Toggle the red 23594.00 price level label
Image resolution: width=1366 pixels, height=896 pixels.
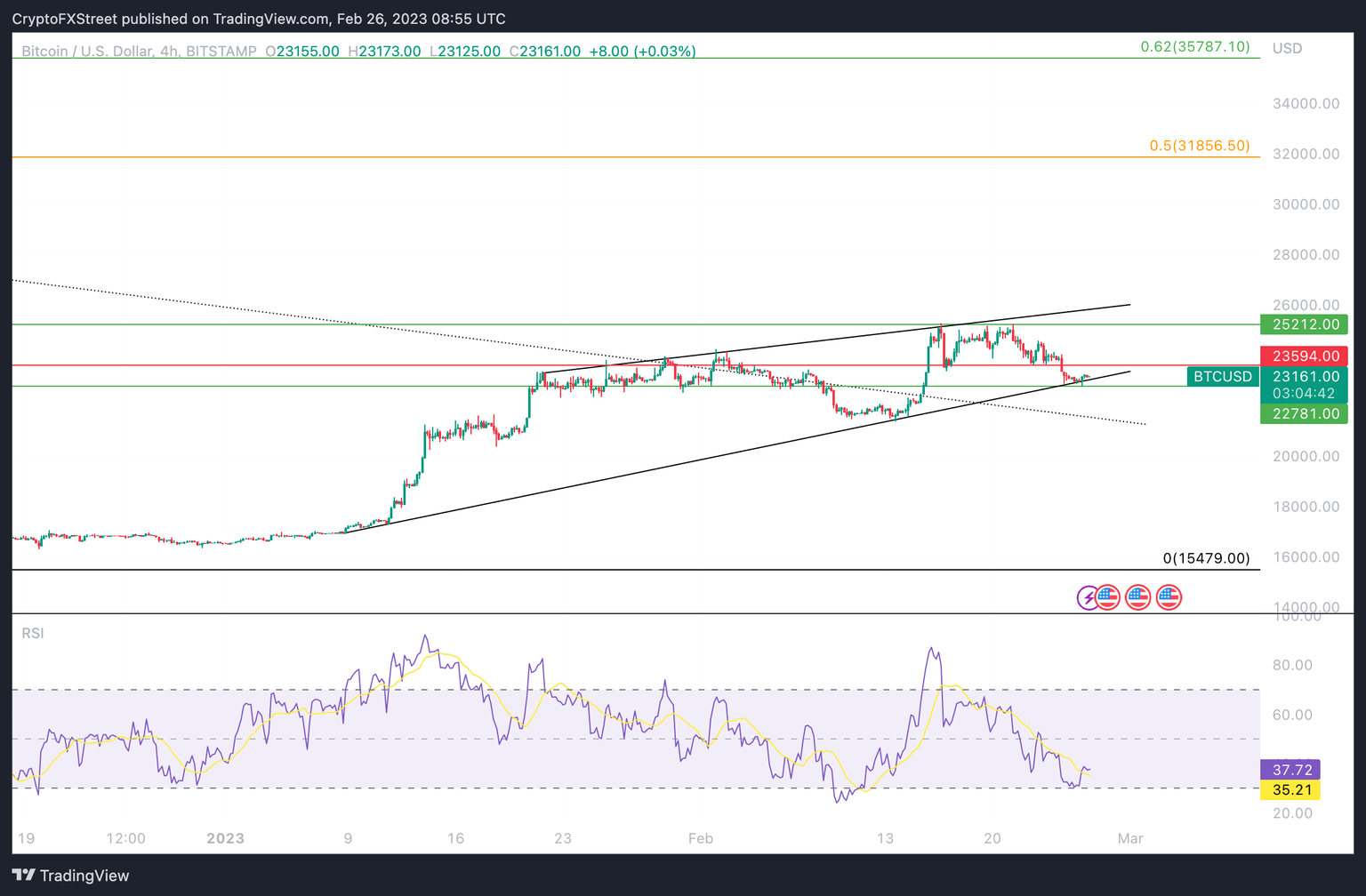1304,356
